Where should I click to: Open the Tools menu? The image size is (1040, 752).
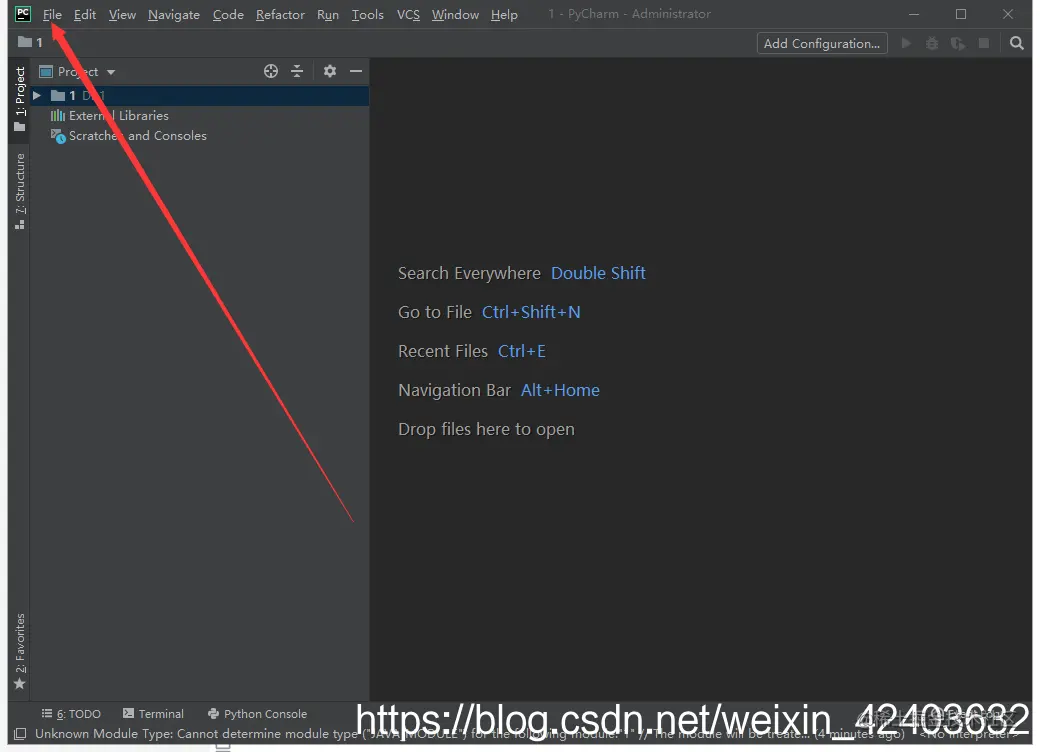pos(367,15)
